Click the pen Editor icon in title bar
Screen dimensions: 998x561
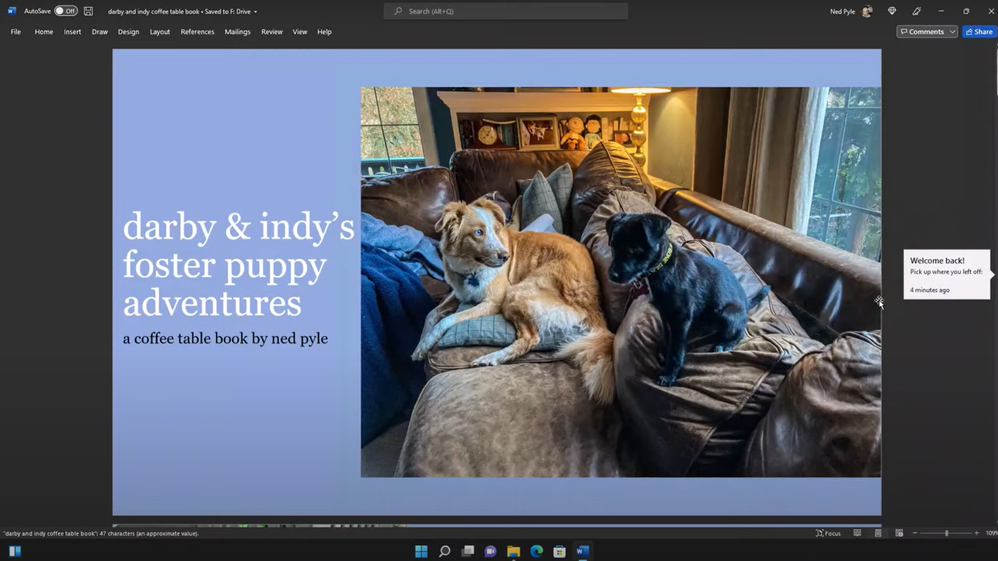pyautogui.click(x=916, y=11)
